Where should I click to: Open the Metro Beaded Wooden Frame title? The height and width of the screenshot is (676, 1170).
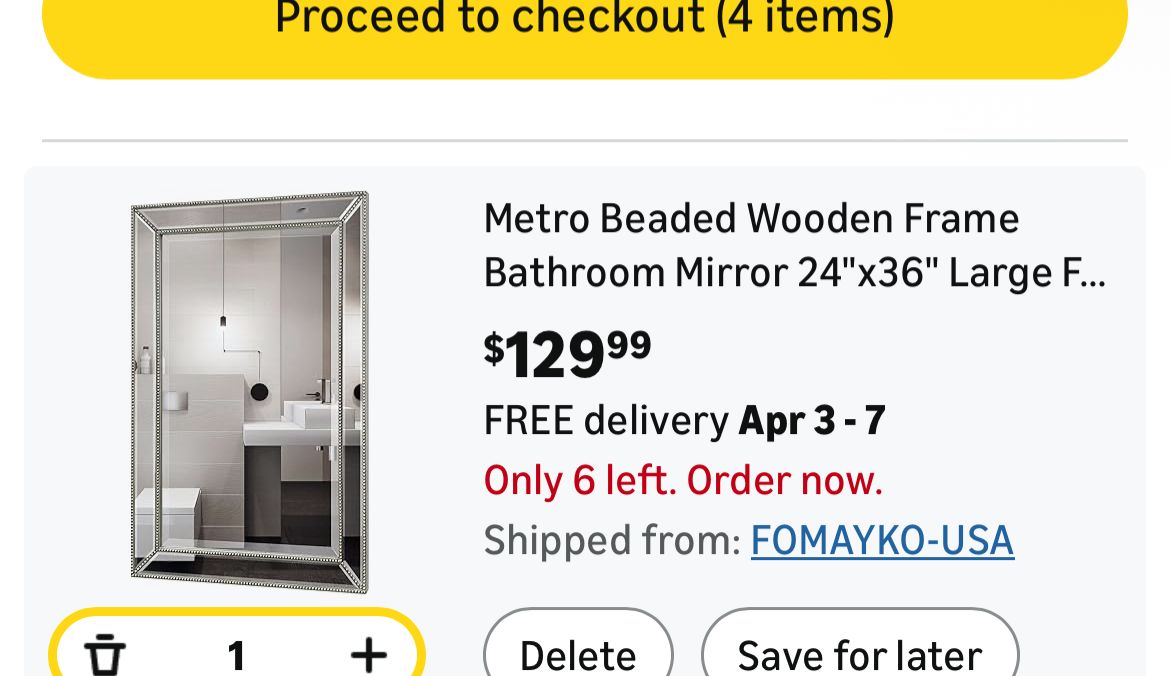click(x=751, y=218)
